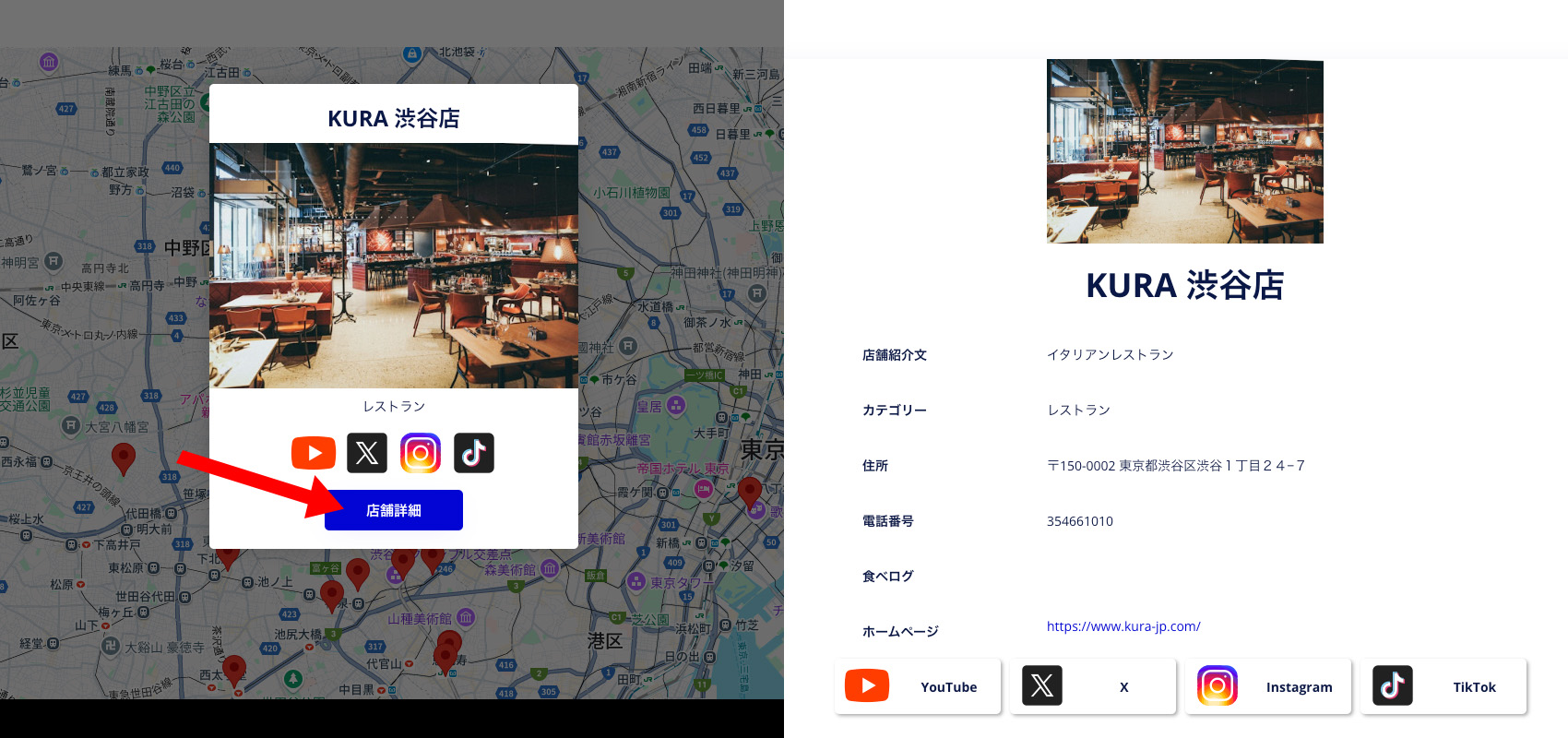The height and width of the screenshot is (738, 1568).
Task: Click the KURA 渋谷店 title in the popup
Action: 394,118
